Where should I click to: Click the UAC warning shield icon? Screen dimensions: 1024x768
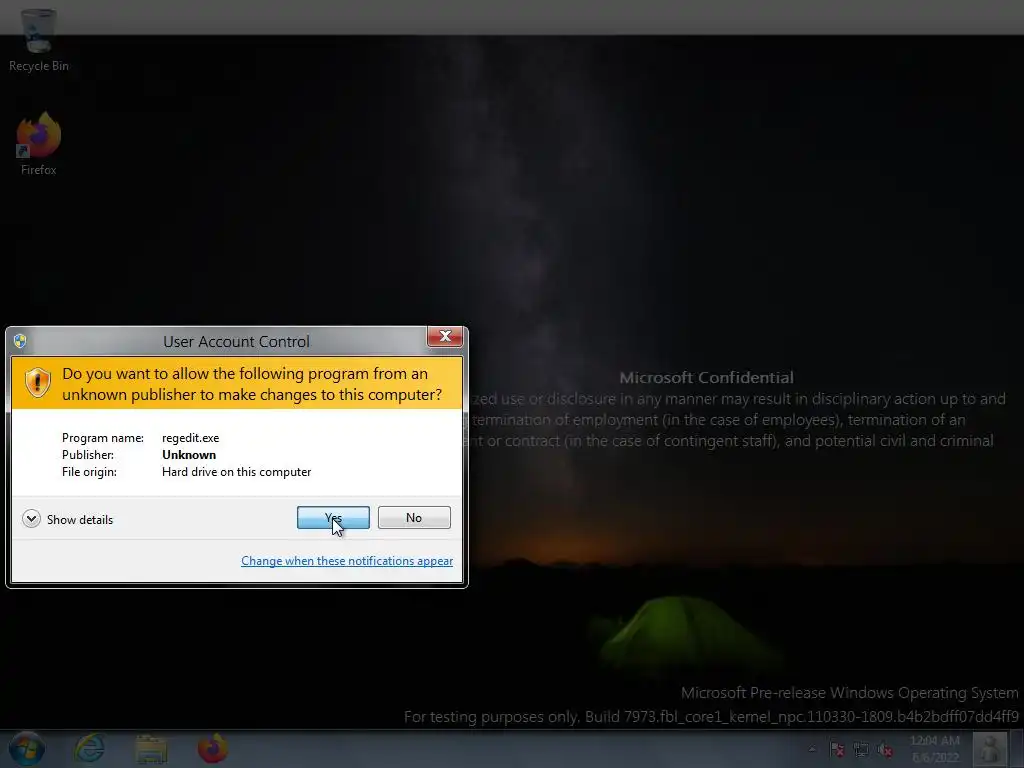(x=37, y=383)
